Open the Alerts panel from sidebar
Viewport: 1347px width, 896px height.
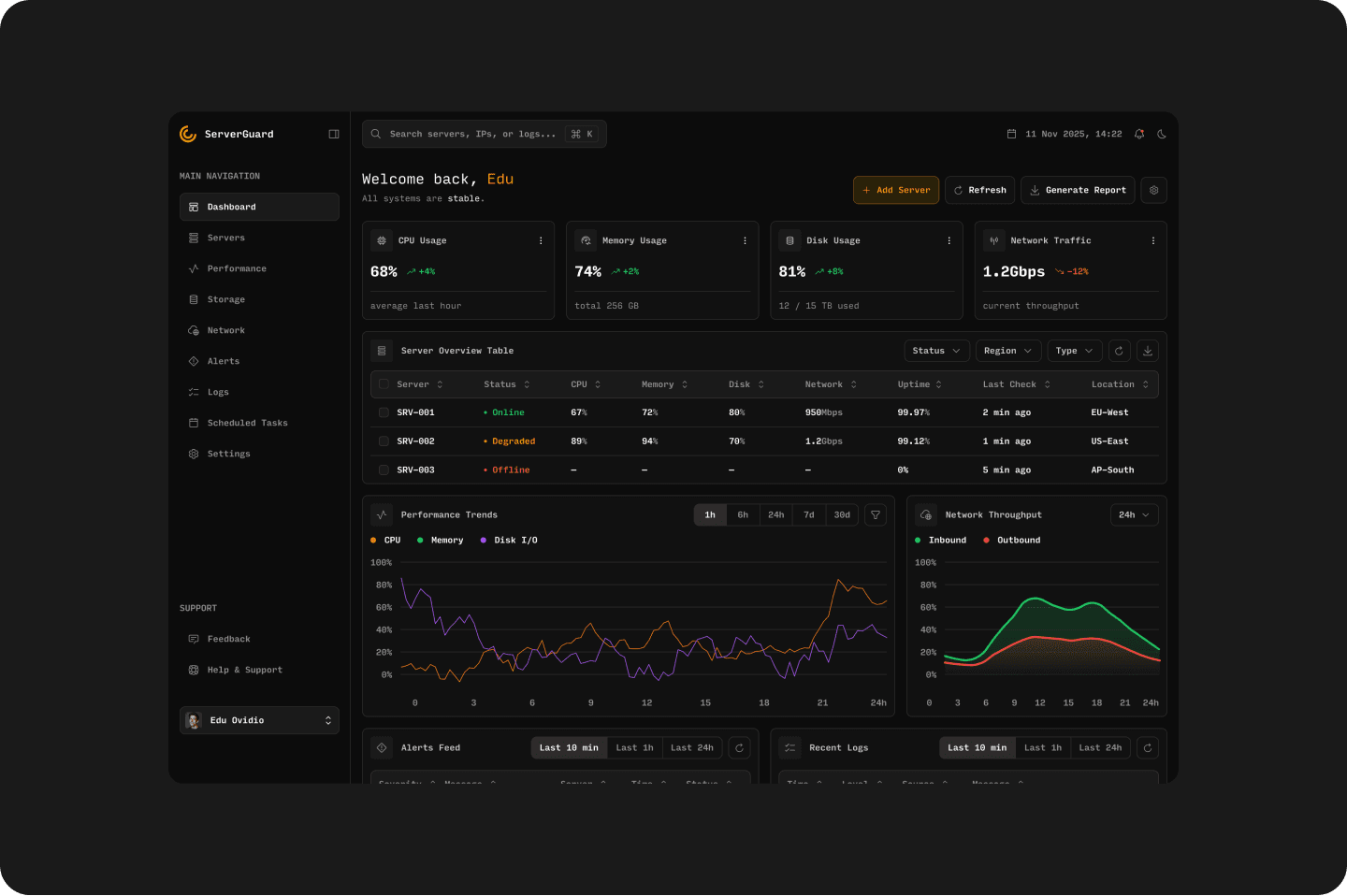[x=223, y=361]
